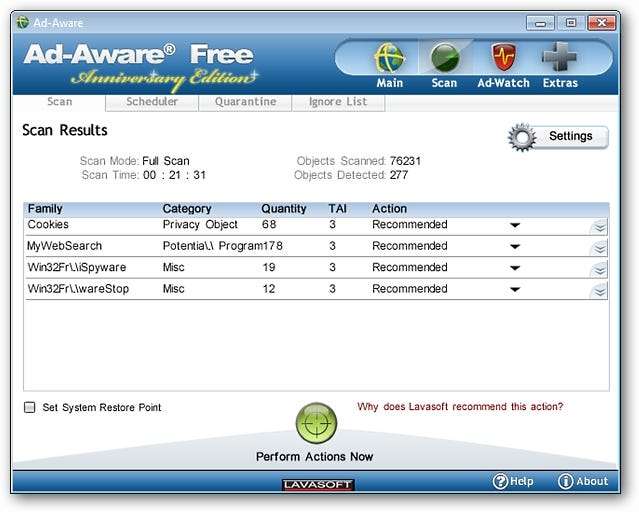This screenshot has height=512, width=639.
Task: Switch to the Scan tab
Action: pyautogui.click(x=59, y=102)
